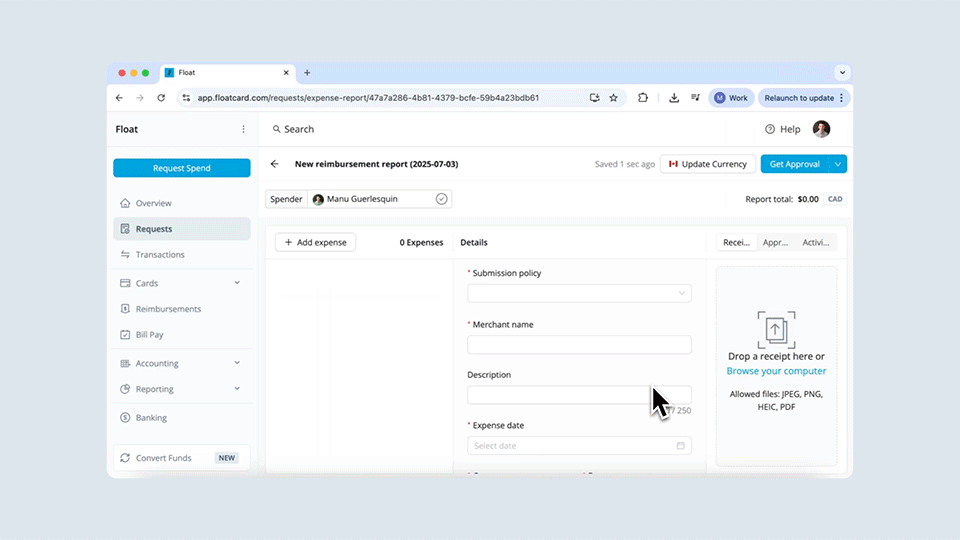Click the Cards sidebar icon
Screen dimensions: 960x540
click(x=125, y=283)
